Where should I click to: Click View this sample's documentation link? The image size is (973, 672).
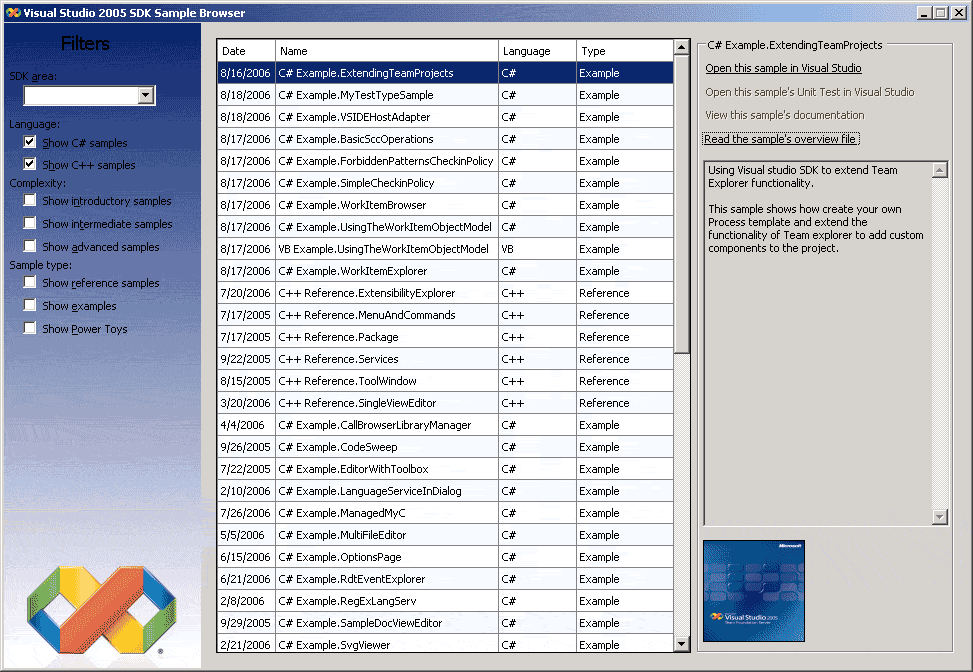784,115
